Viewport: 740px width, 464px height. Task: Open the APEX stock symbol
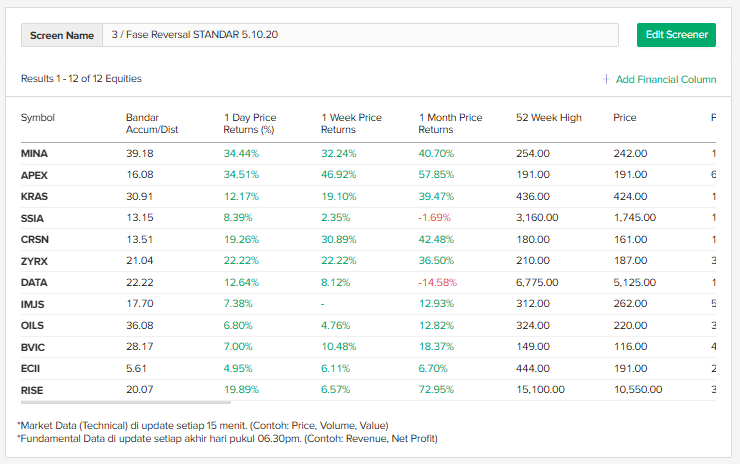tap(34, 175)
